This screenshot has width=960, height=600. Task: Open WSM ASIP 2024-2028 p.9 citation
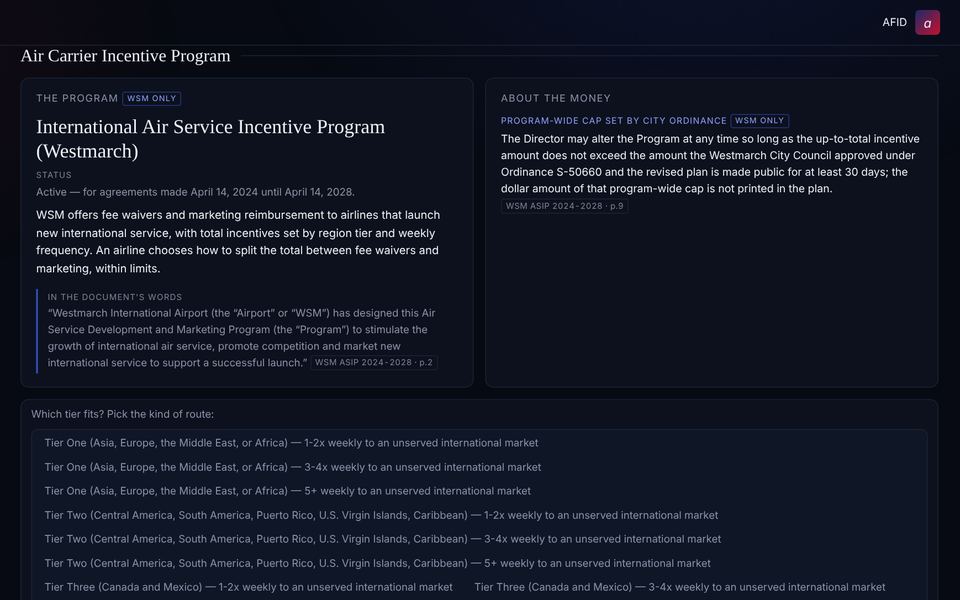point(564,206)
